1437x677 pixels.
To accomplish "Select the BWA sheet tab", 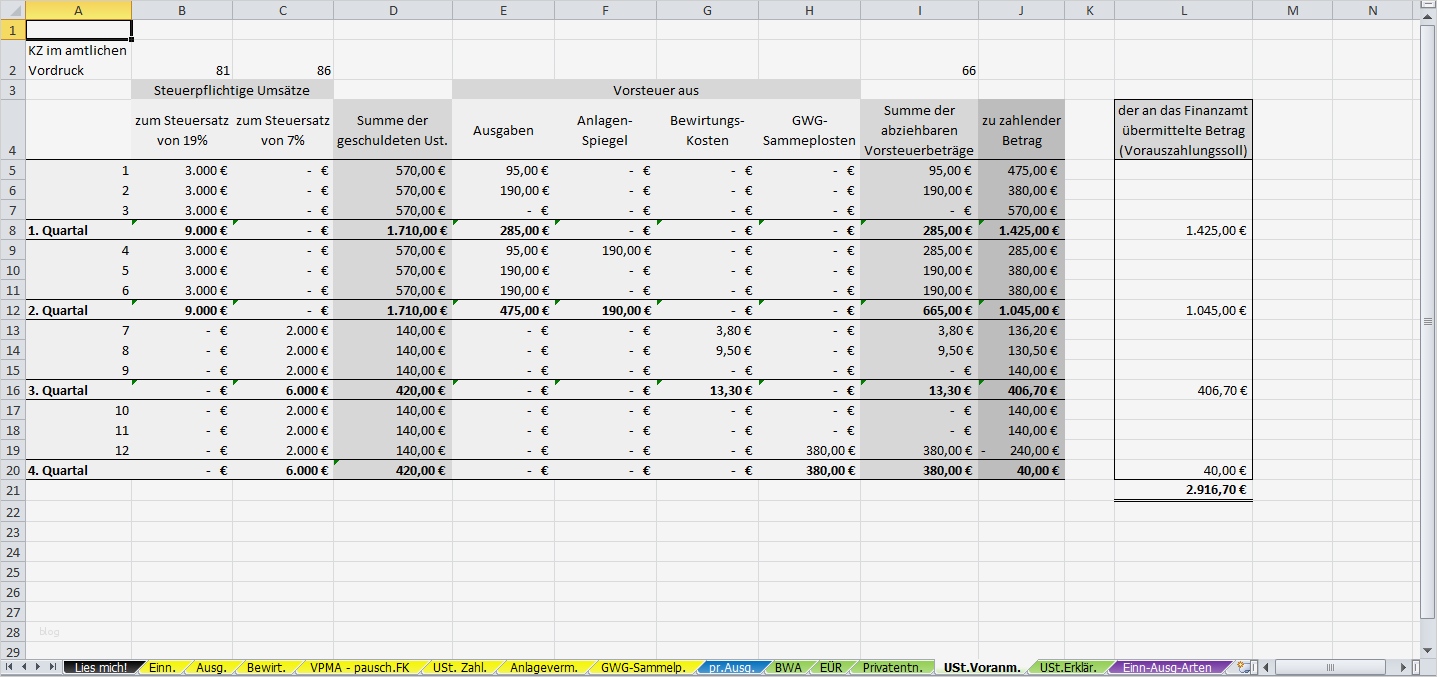I will click(790, 667).
